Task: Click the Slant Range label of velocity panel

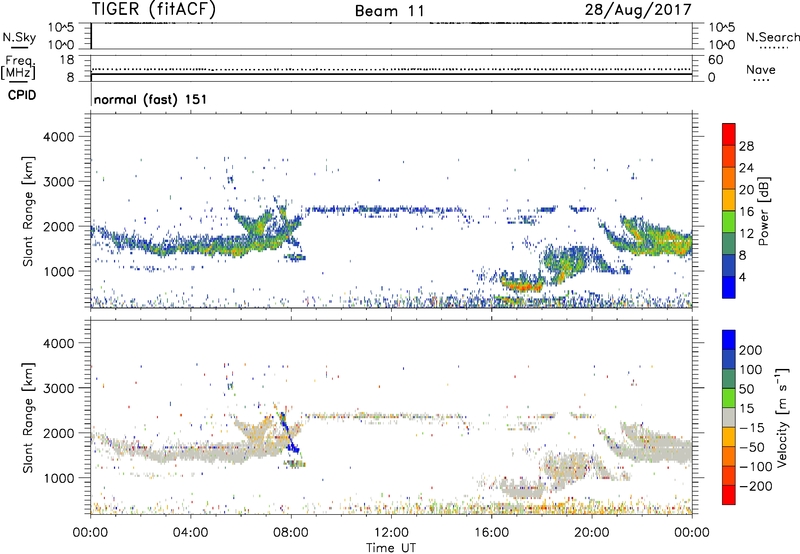Action: 28,417
